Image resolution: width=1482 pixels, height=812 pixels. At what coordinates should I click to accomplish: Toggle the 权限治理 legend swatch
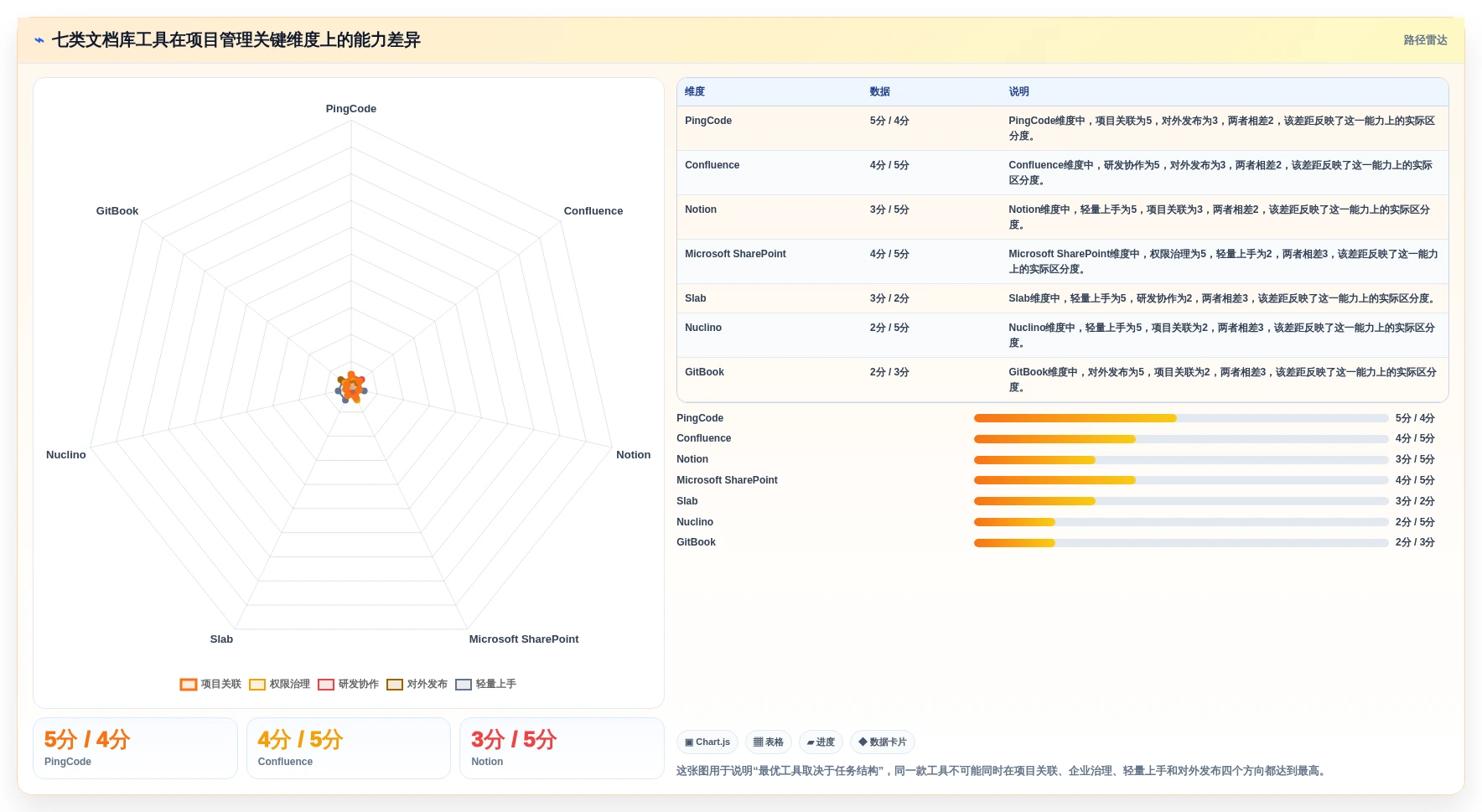click(x=257, y=685)
